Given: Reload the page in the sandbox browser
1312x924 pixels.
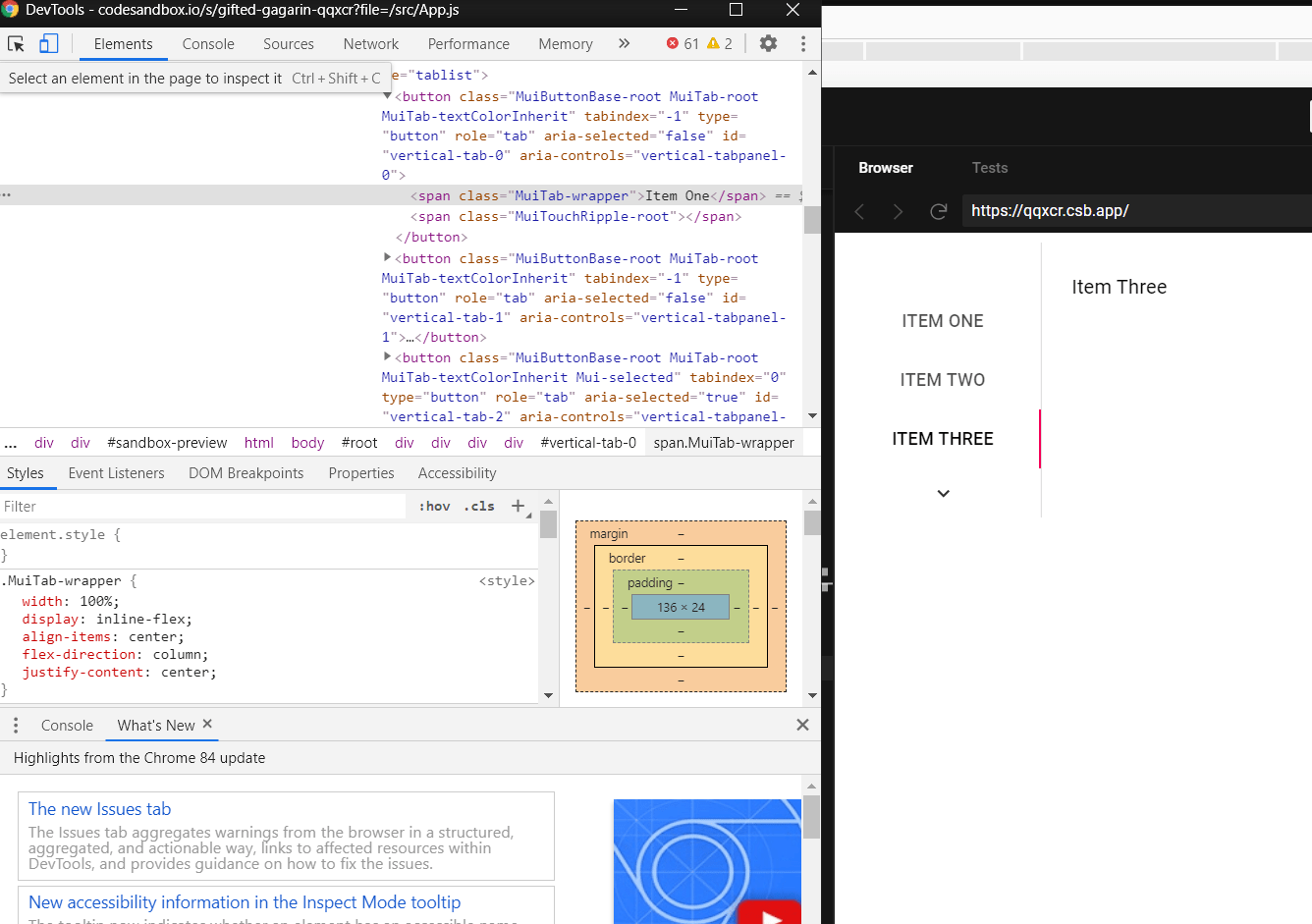Looking at the screenshot, I should [x=938, y=210].
